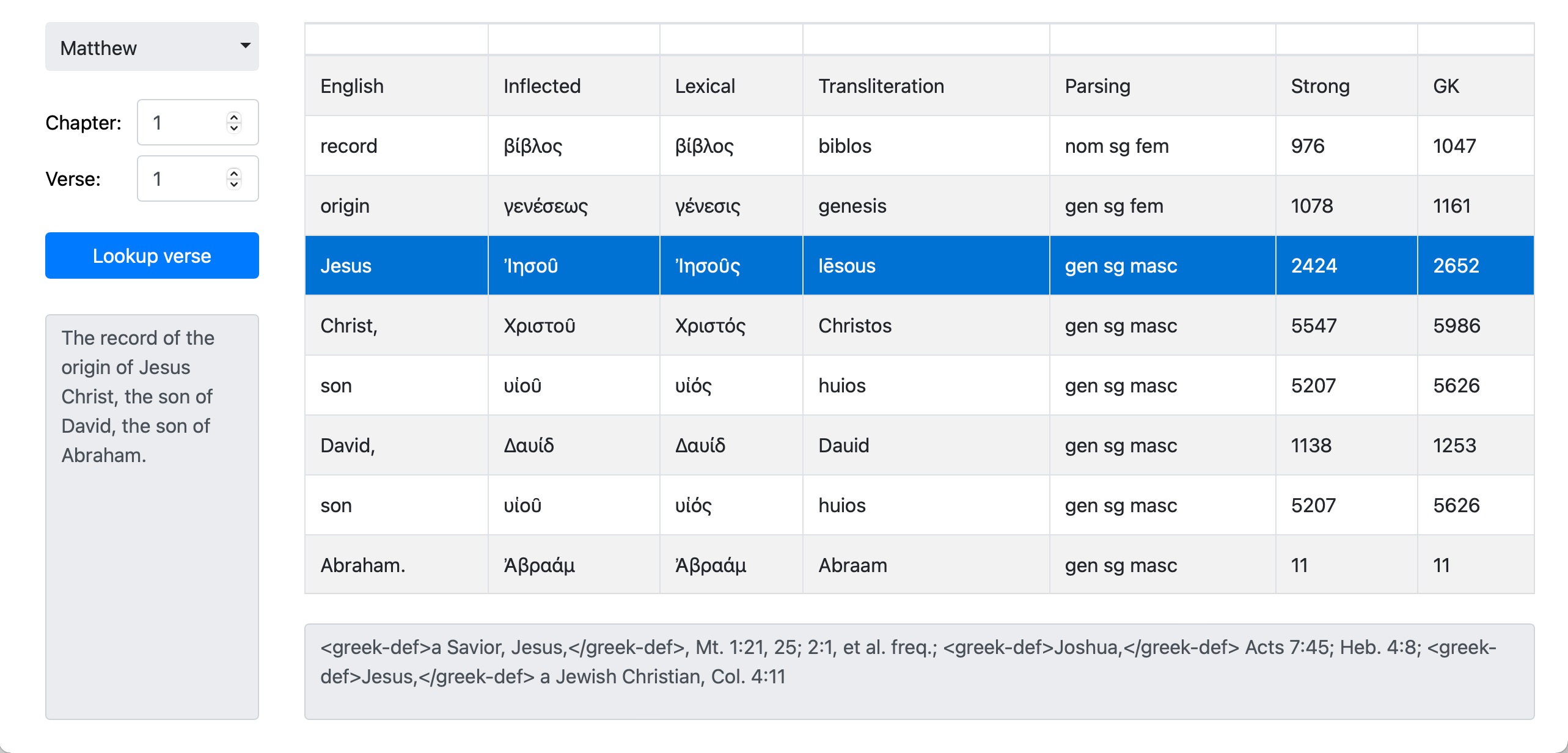
Task: Click the 'Parsing' column header
Action: pos(1097,86)
